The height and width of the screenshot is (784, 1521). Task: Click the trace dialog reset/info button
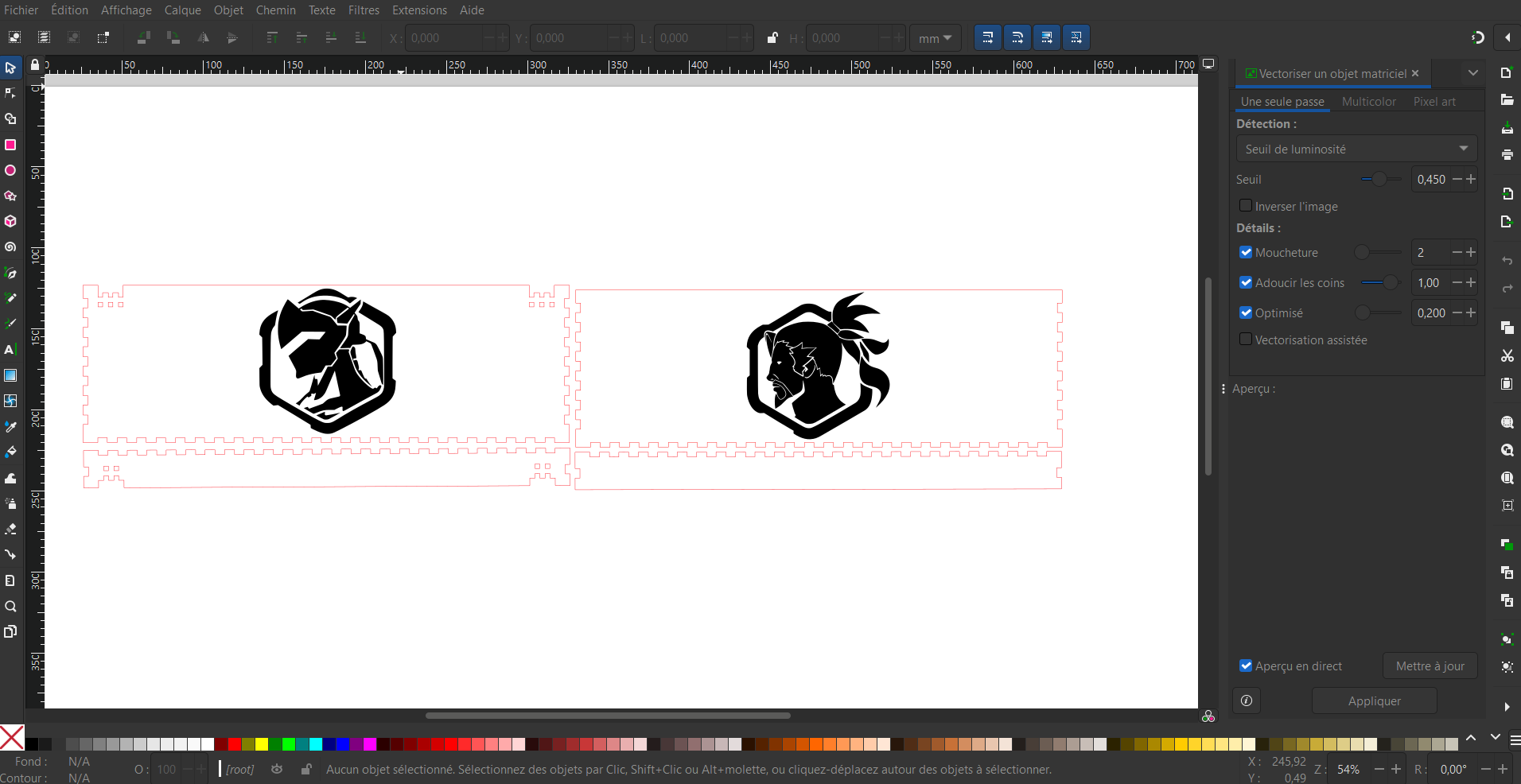click(1247, 701)
